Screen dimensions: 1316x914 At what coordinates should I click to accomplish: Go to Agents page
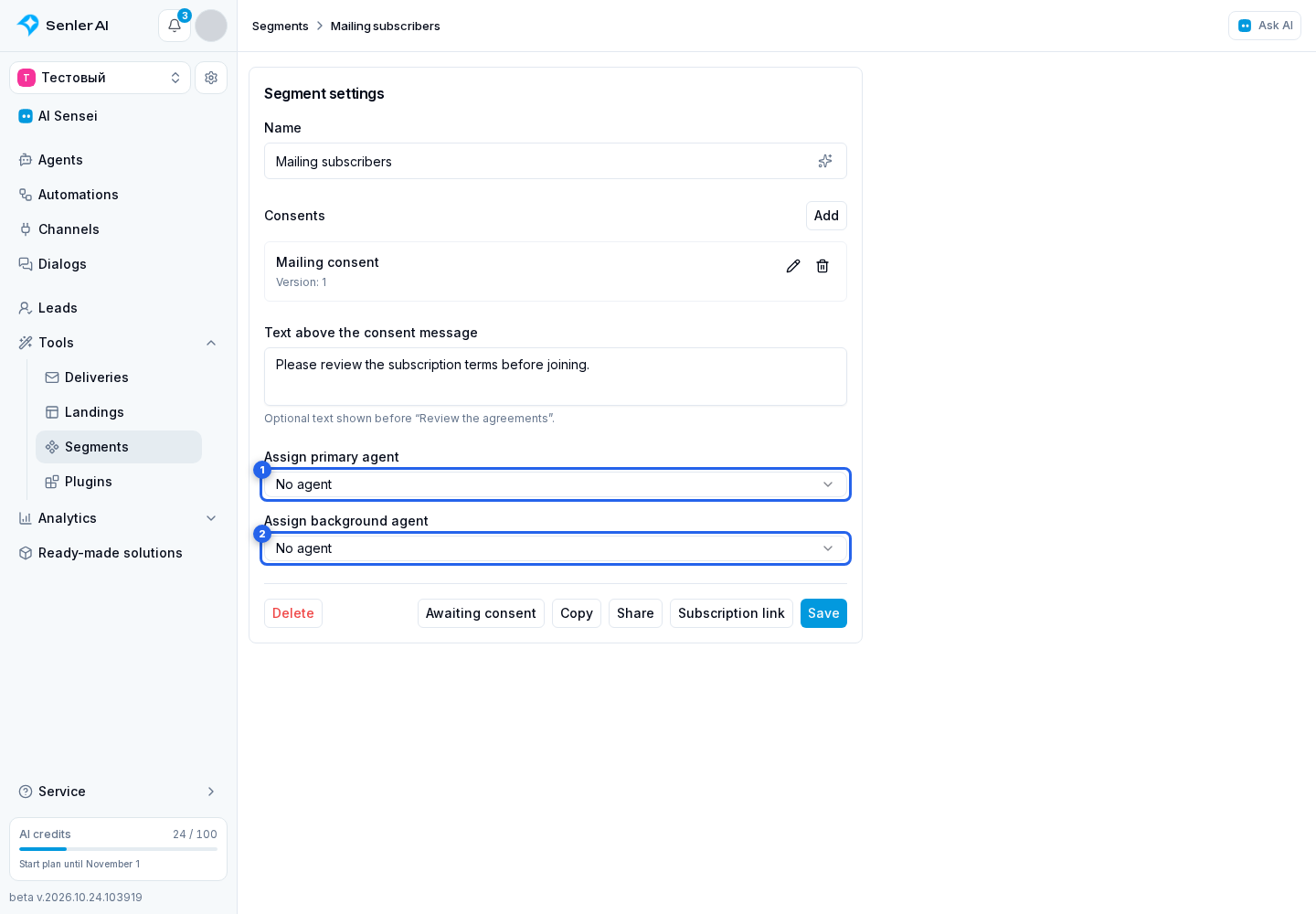[x=119, y=160]
